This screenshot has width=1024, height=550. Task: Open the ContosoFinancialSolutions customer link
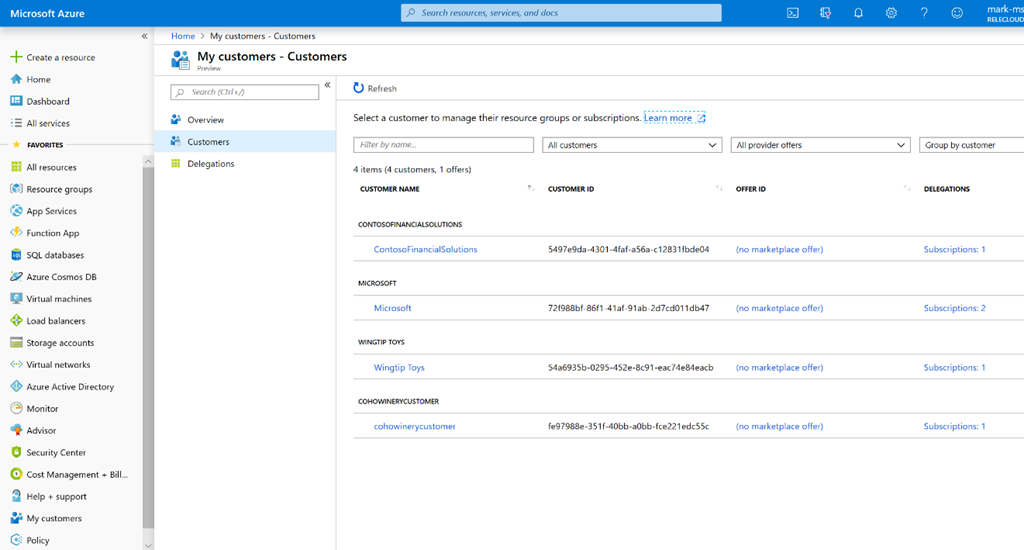tap(425, 250)
